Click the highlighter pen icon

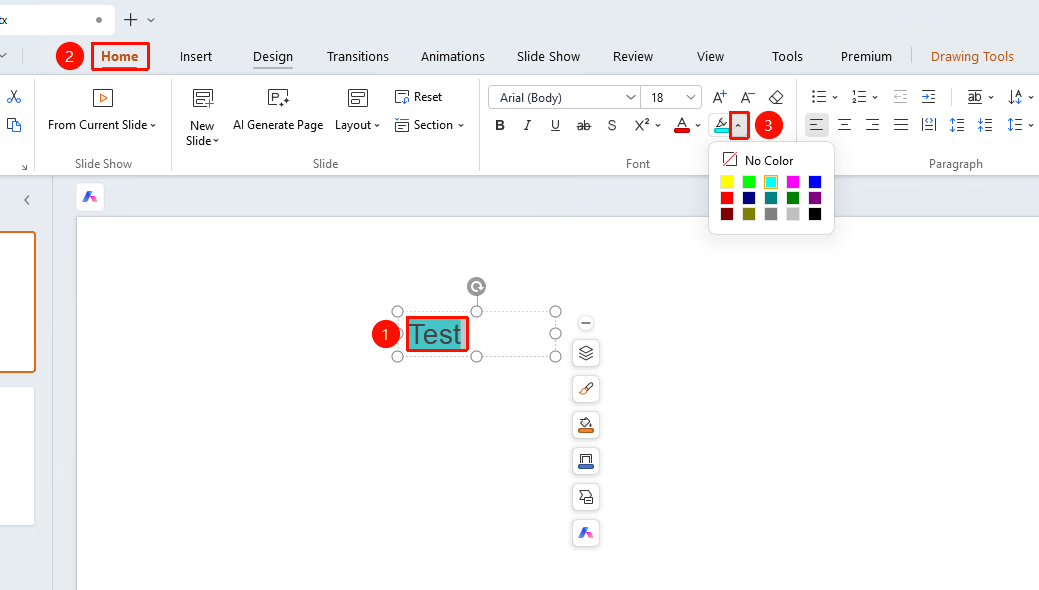pos(721,125)
